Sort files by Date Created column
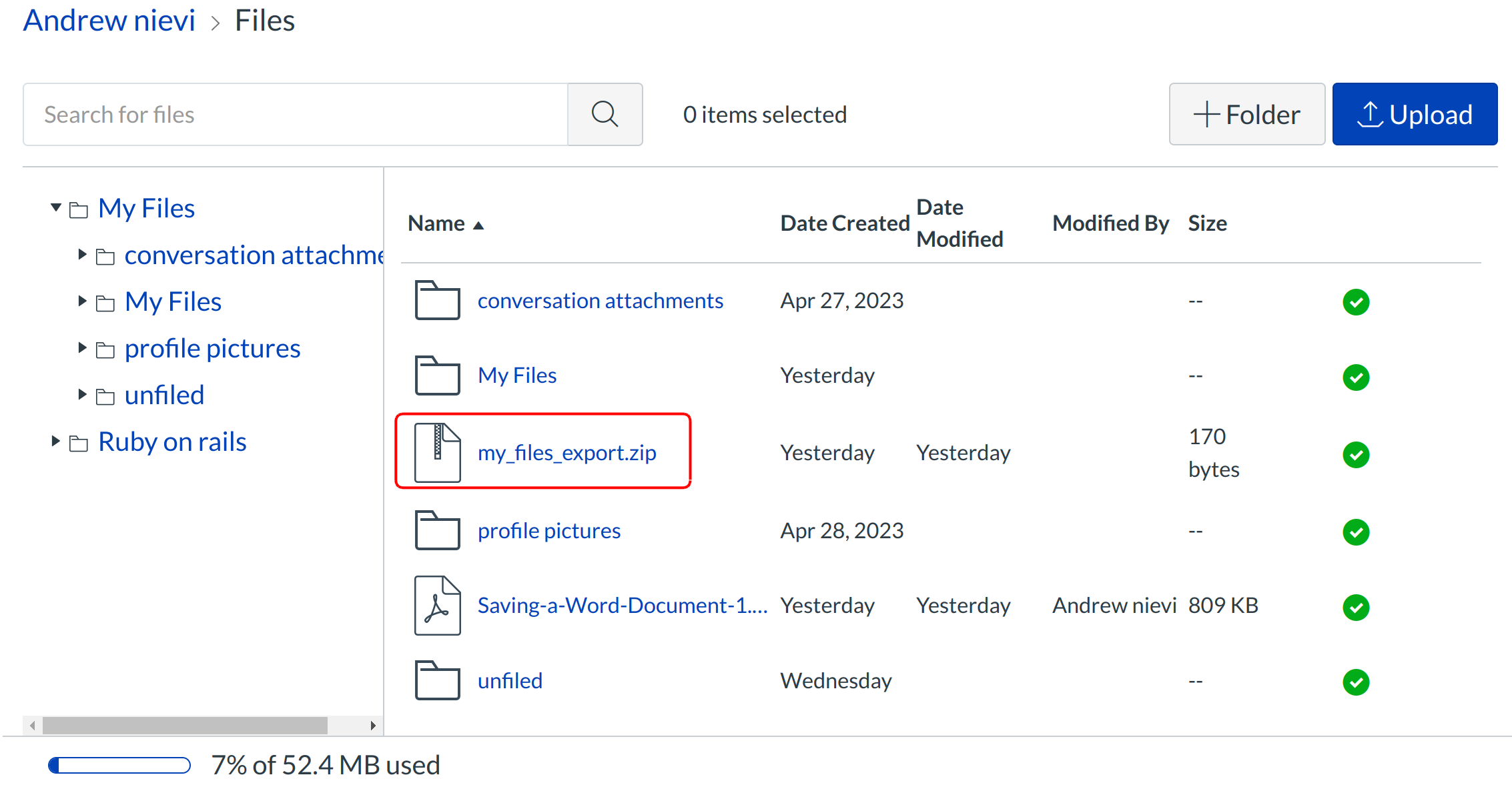This screenshot has width=1512, height=795. pyautogui.click(x=844, y=223)
